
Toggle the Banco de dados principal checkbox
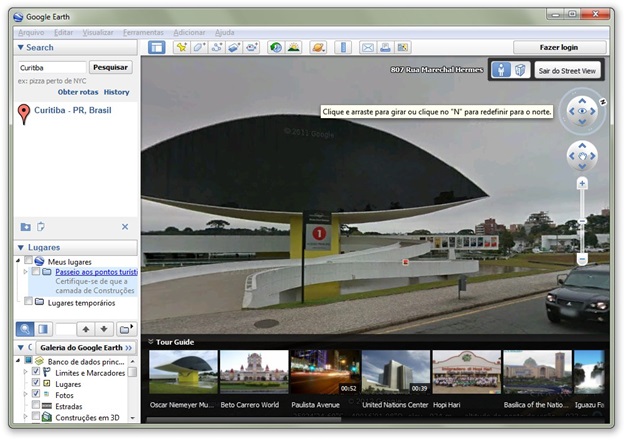(x=28, y=361)
